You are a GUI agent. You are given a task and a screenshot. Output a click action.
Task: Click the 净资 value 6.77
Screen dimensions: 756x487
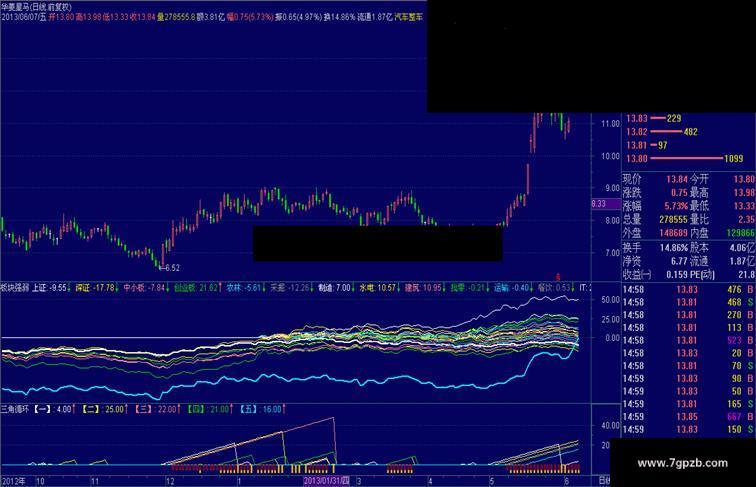(679, 261)
